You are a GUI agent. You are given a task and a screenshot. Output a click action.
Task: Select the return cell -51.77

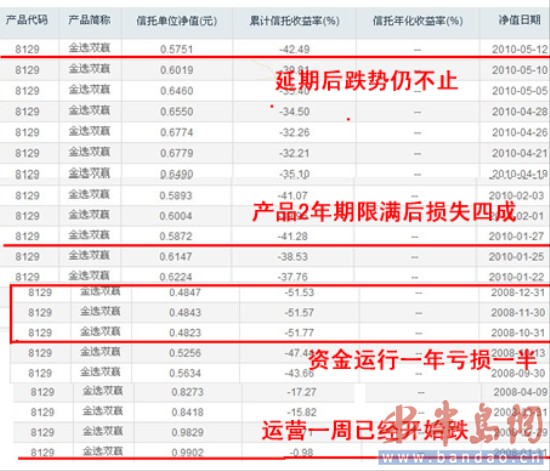pyautogui.click(x=299, y=332)
